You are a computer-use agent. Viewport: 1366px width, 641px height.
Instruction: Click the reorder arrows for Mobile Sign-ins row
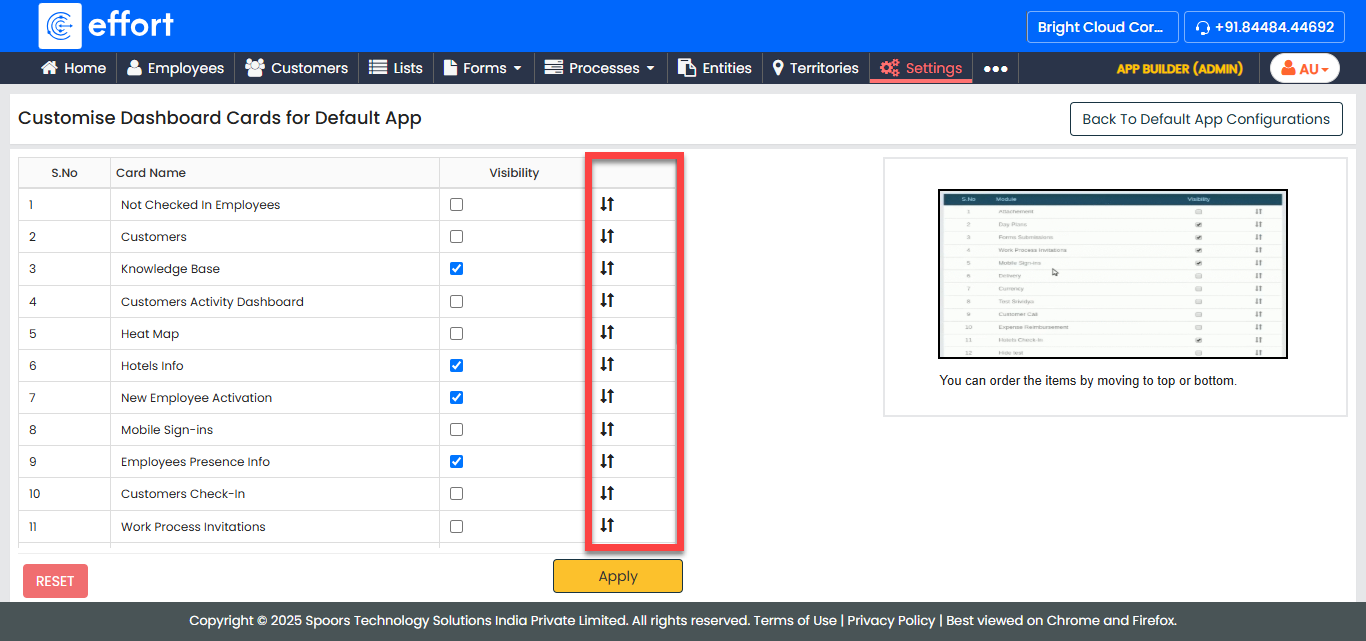(607, 429)
